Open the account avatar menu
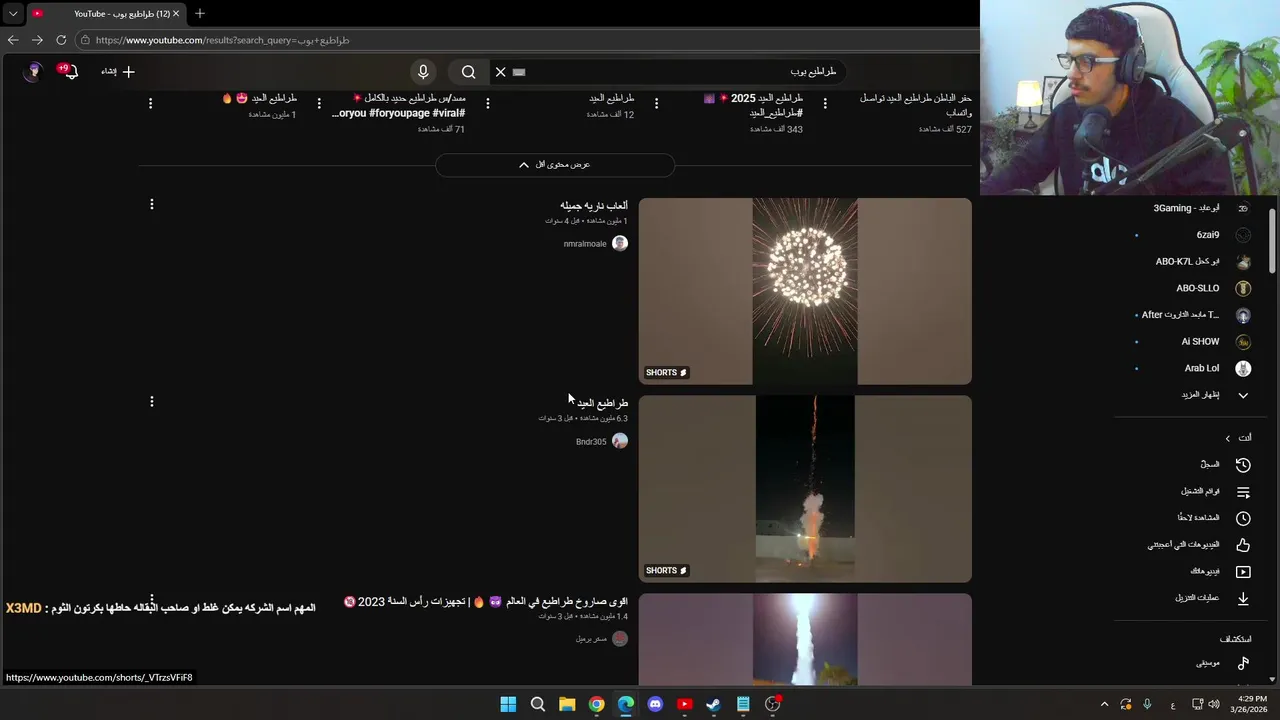This screenshot has height=720, width=1280. (33, 71)
